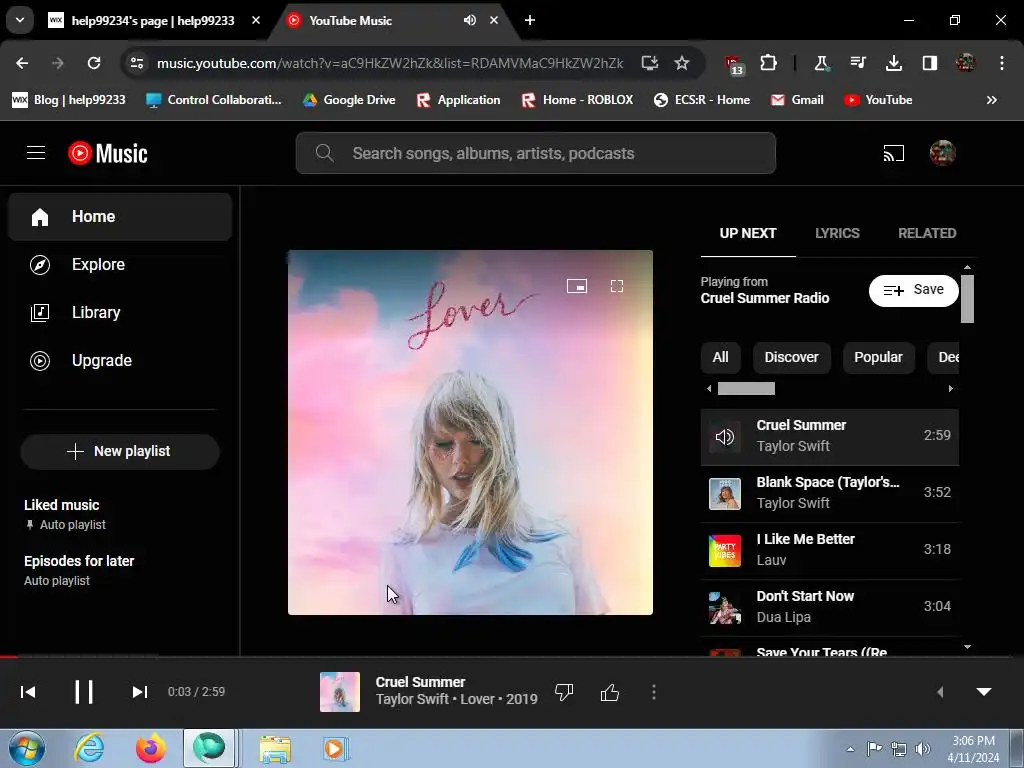Pause the current song
This screenshot has height=768, width=1024.
point(84,692)
